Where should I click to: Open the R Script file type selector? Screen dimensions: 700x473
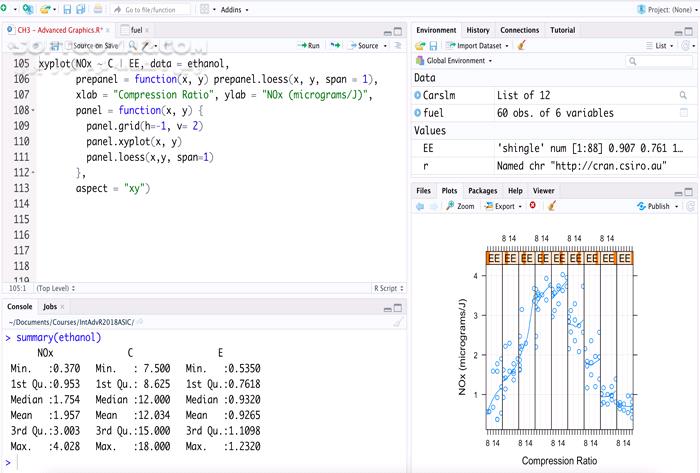pos(389,288)
